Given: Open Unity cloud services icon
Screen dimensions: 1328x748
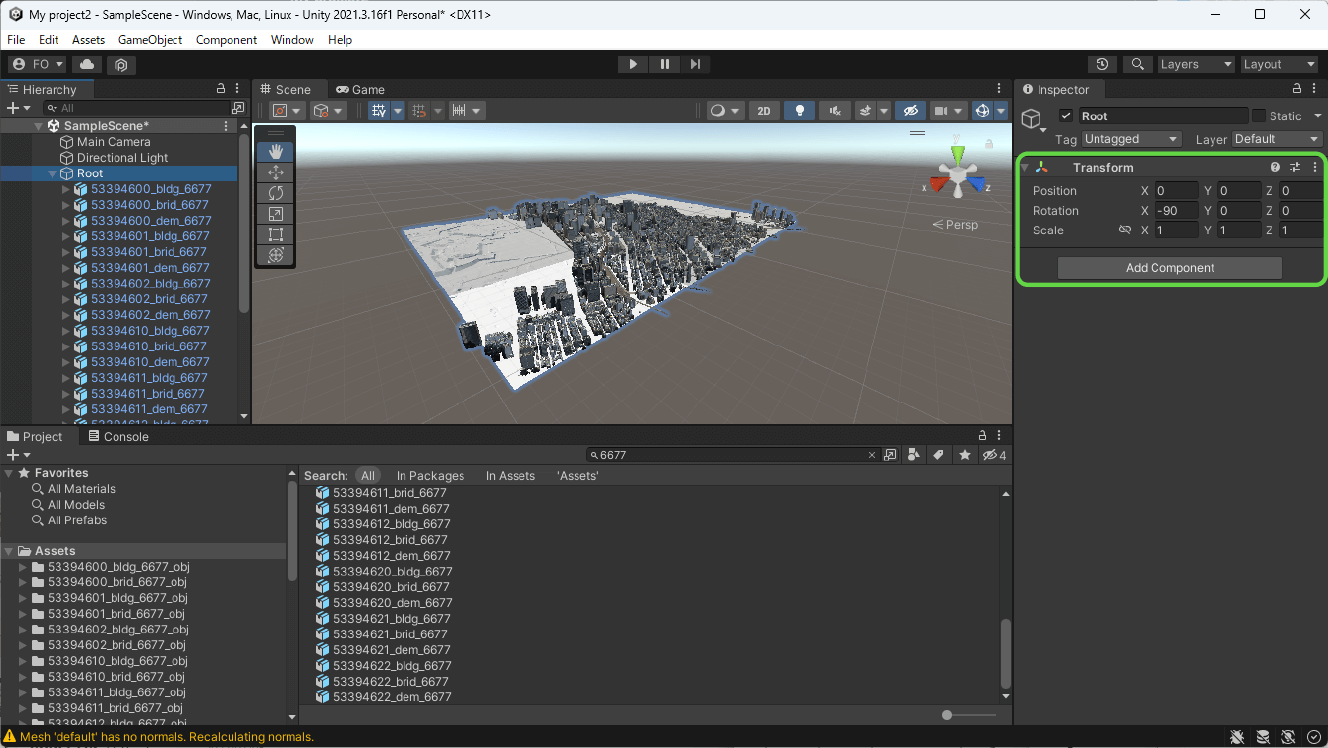Looking at the screenshot, I should (x=87, y=64).
